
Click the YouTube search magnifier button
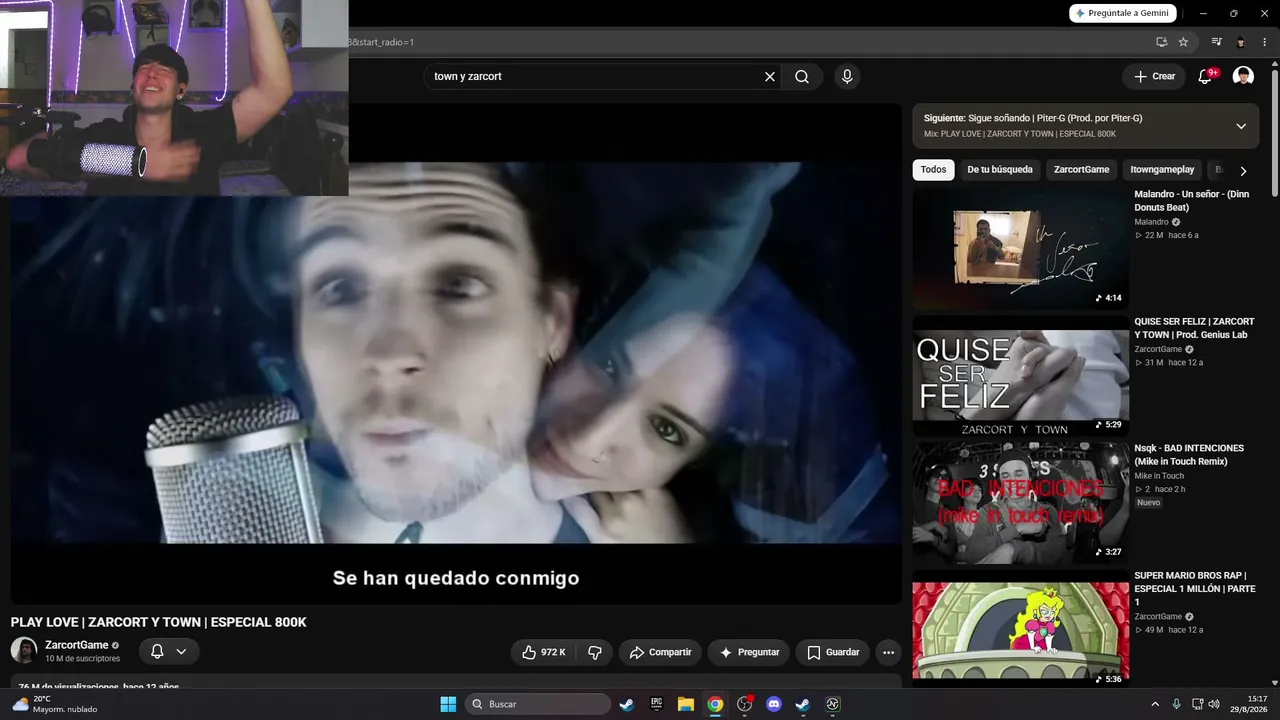click(x=802, y=77)
